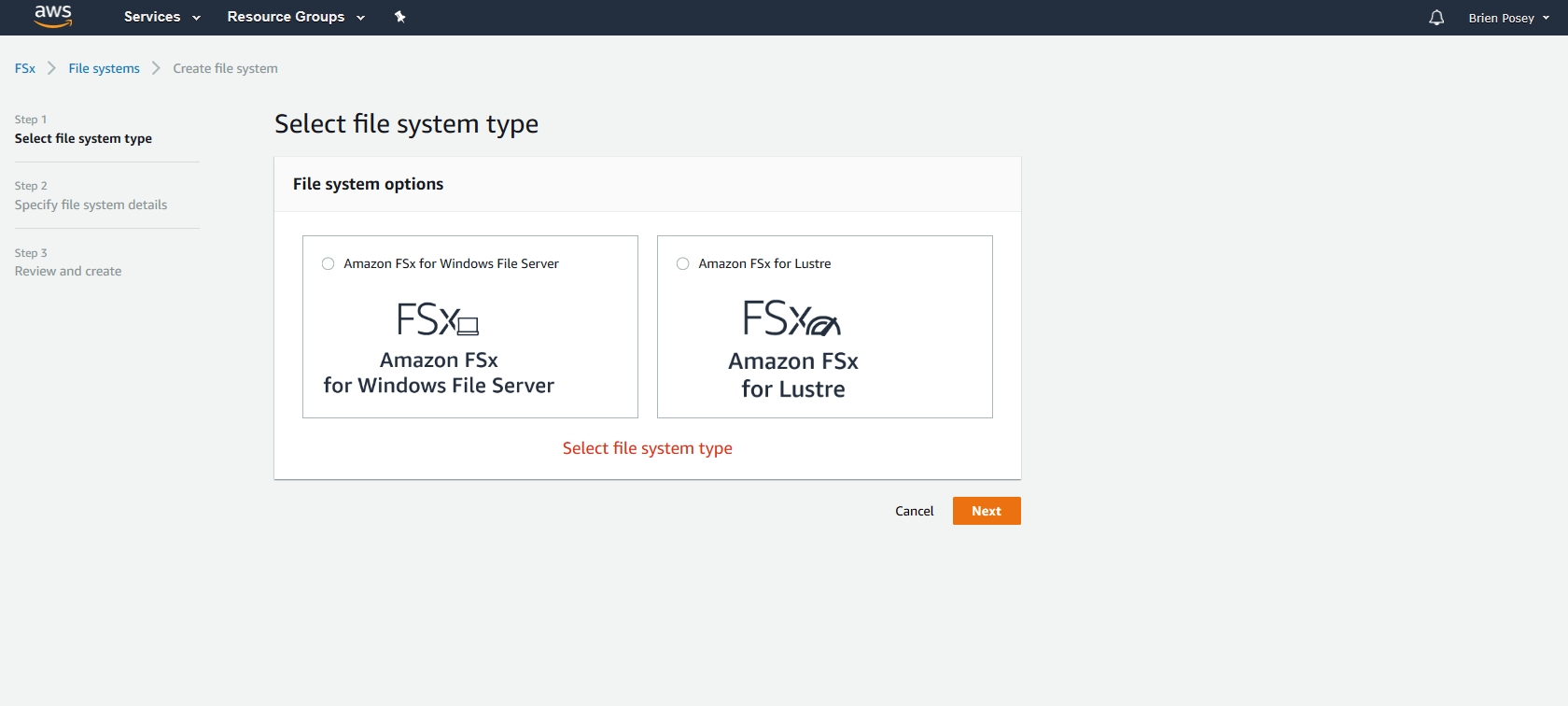Click the large for Windows File Server caption

coord(439,386)
